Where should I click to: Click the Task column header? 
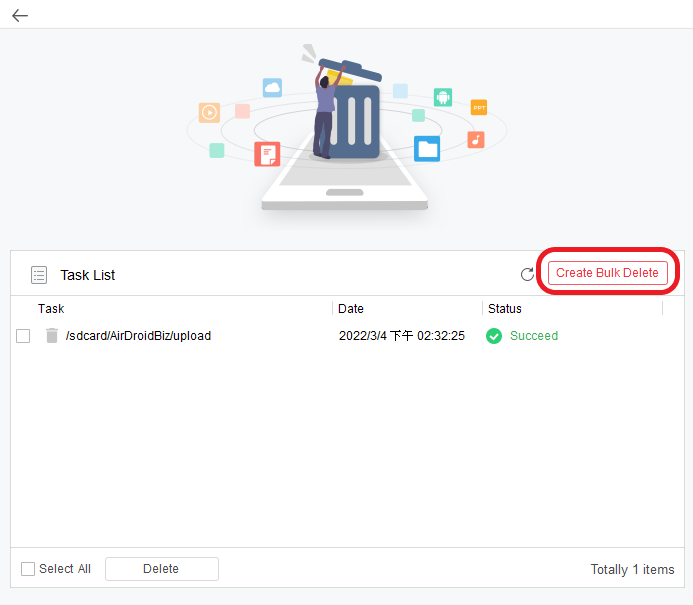pyautogui.click(x=51, y=308)
